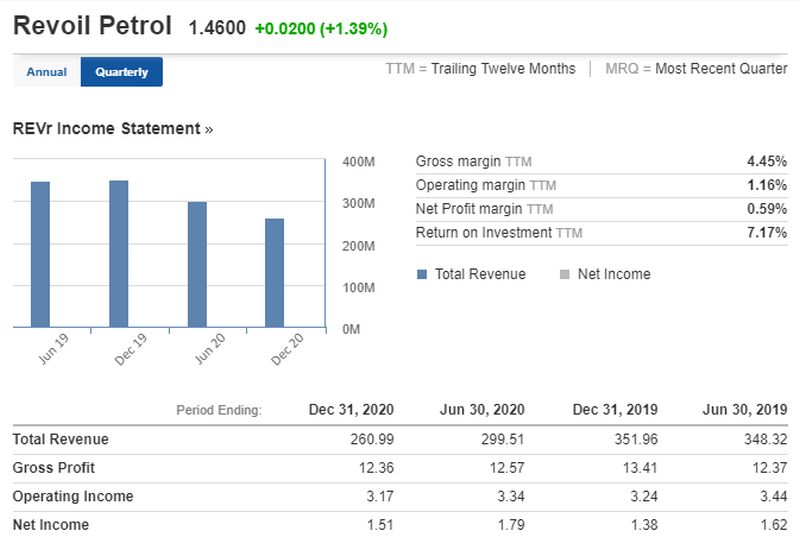This screenshot has height=544, width=800.
Task: Click Net Income value 1.51
Action: tap(380, 525)
